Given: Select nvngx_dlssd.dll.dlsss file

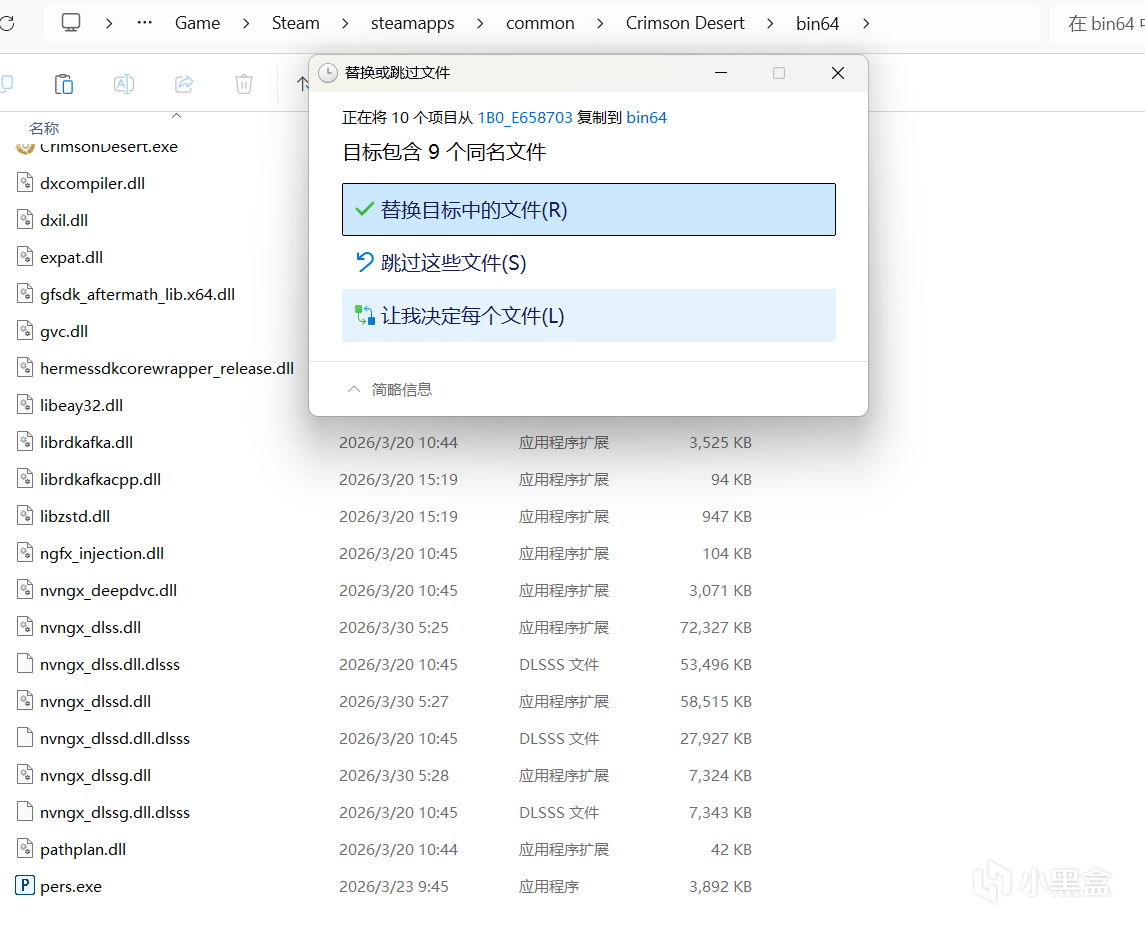Looking at the screenshot, I should coord(115,738).
